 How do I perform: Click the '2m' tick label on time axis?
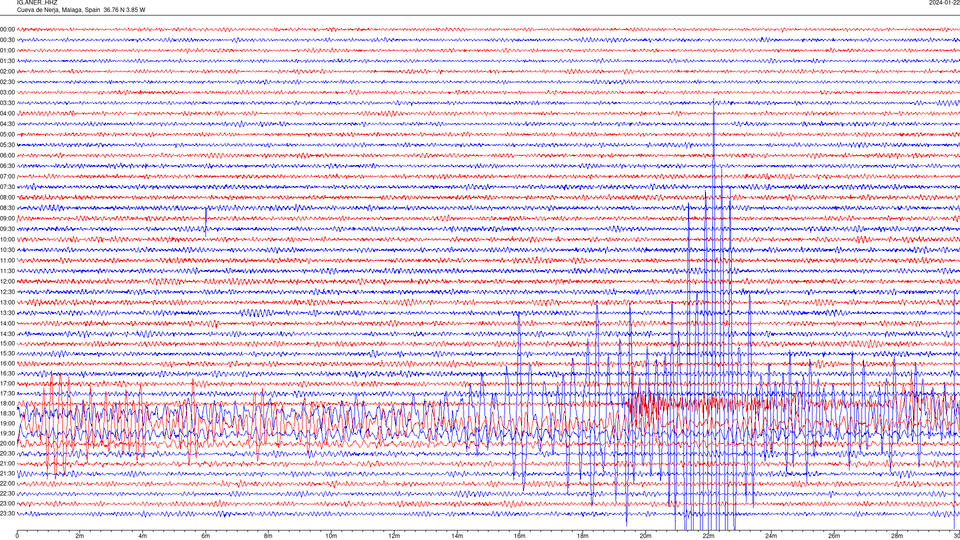(x=80, y=536)
